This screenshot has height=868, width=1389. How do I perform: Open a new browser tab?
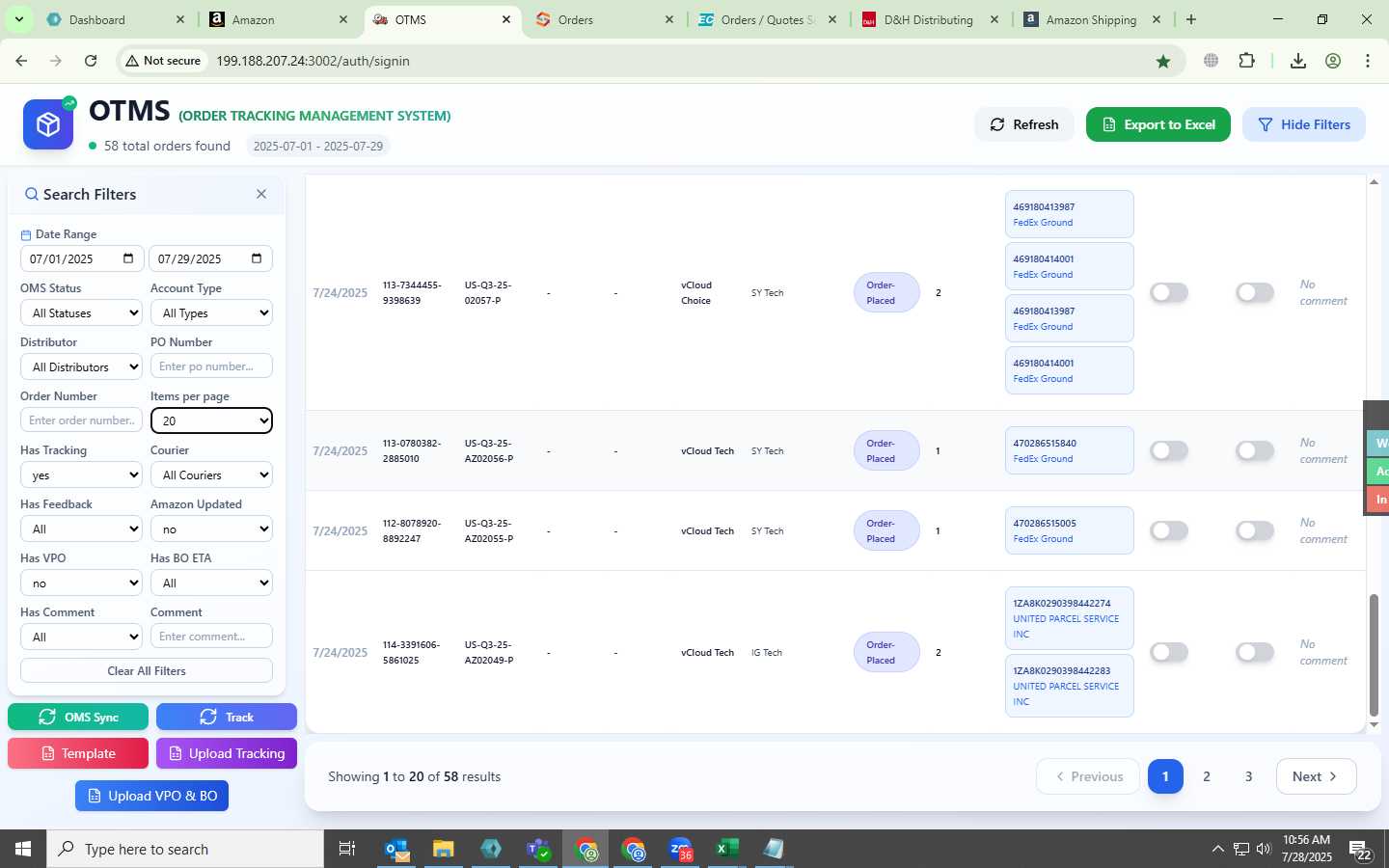(x=1191, y=19)
